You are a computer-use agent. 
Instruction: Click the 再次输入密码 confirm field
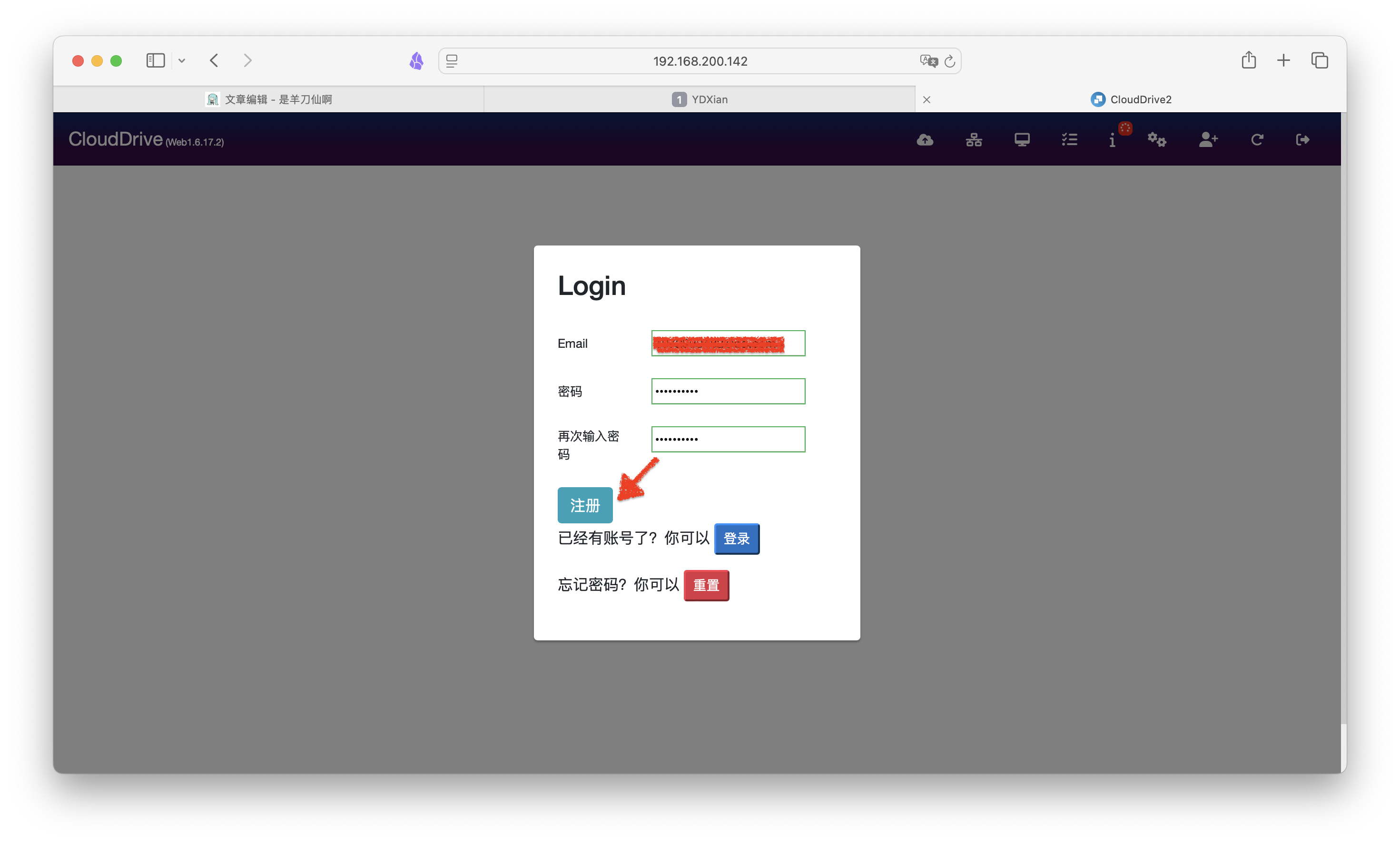click(x=728, y=439)
